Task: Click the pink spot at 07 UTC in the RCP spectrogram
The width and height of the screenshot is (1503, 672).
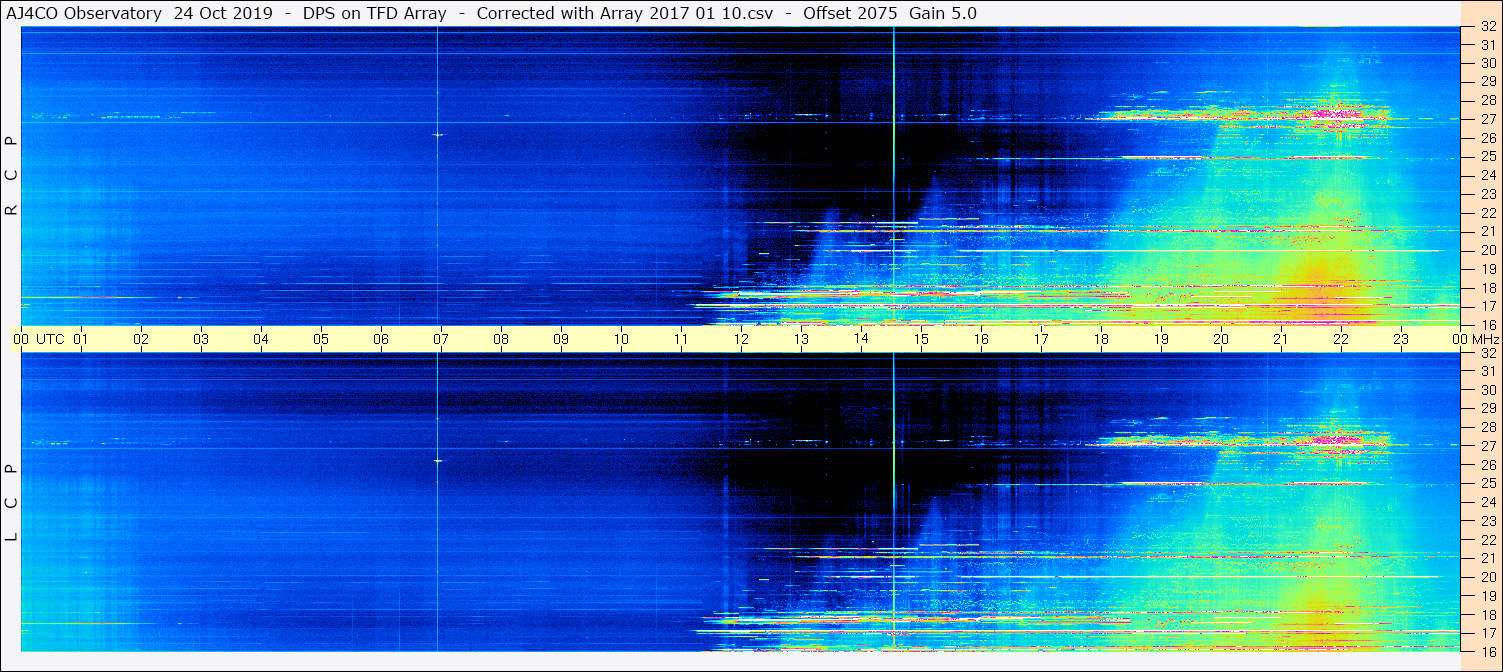Action: click(x=437, y=135)
